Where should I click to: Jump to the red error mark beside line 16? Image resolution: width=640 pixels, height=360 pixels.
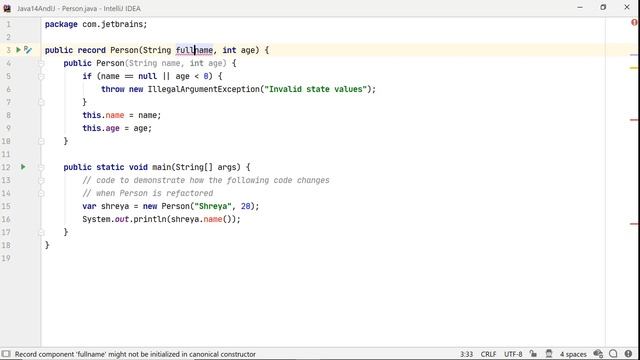pos(633,224)
